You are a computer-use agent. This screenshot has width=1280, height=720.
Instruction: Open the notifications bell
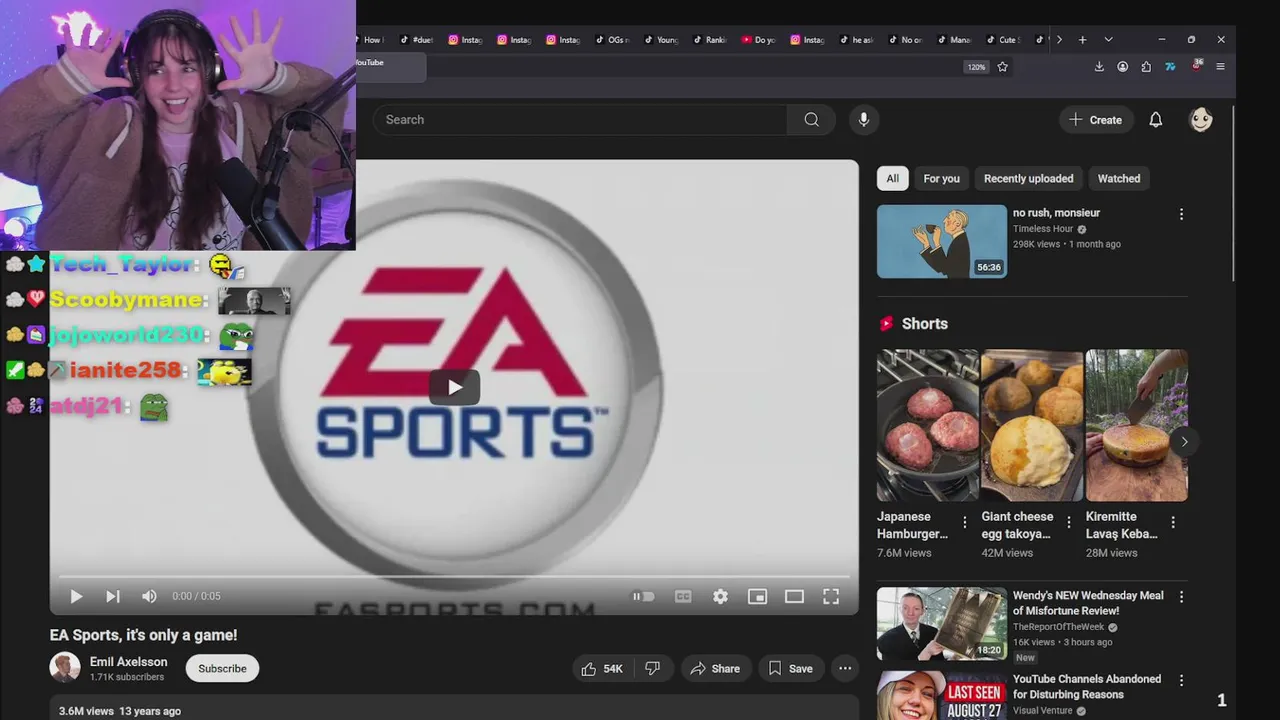point(1155,120)
